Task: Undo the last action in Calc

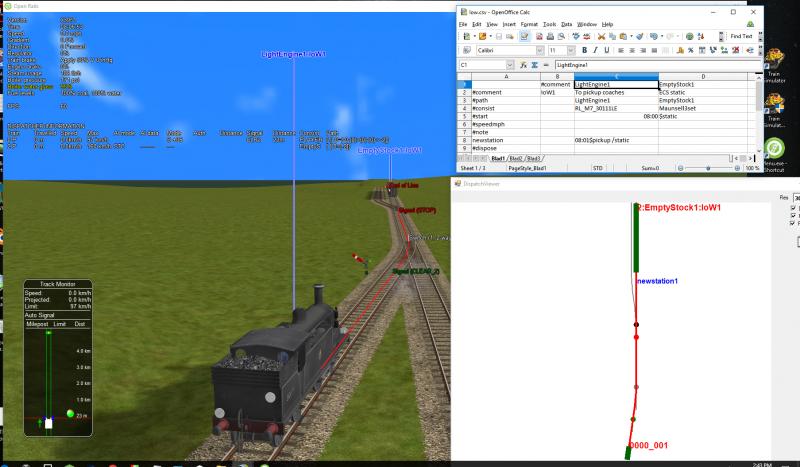Action: pyautogui.click(x=654, y=36)
